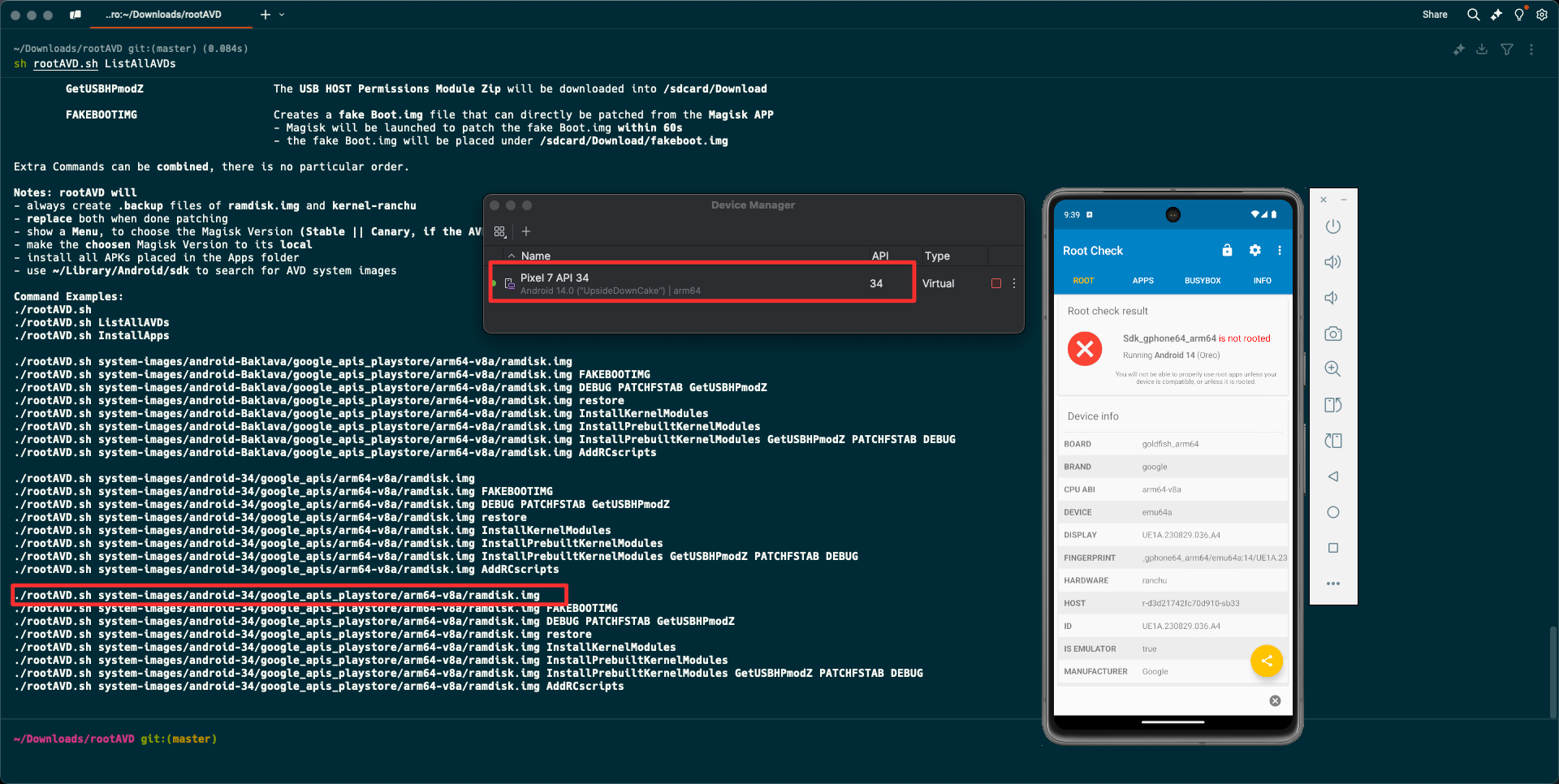This screenshot has width=1559, height=784.
Task: Stop the running Pixel 7 emulator
Action: pyautogui.click(x=996, y=283)
